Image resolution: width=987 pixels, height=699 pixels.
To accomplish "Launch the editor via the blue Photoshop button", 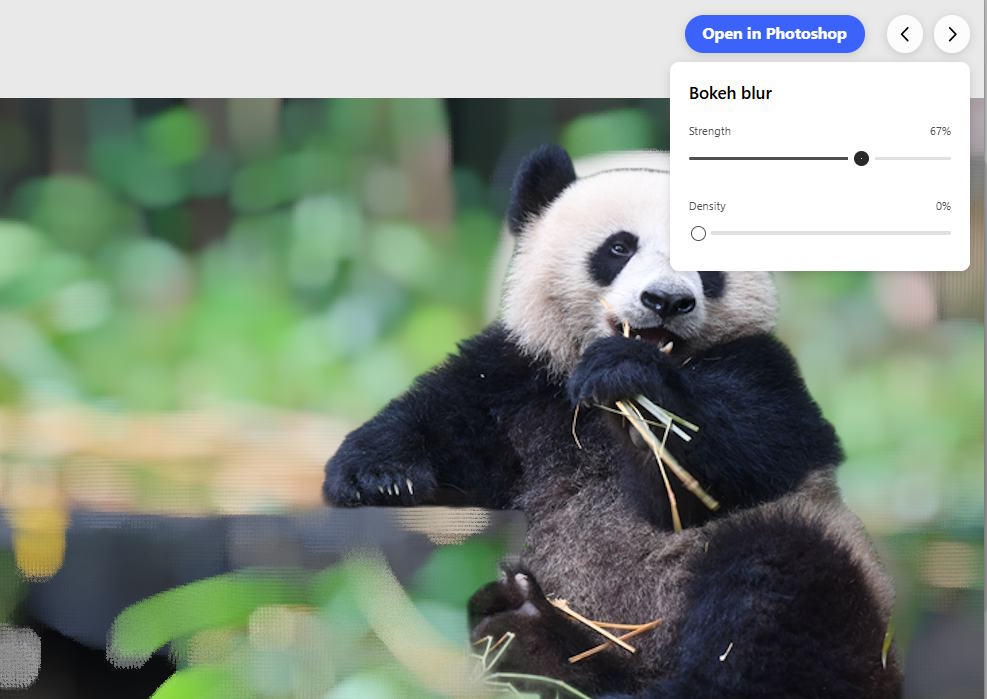I will coord(774,33).
